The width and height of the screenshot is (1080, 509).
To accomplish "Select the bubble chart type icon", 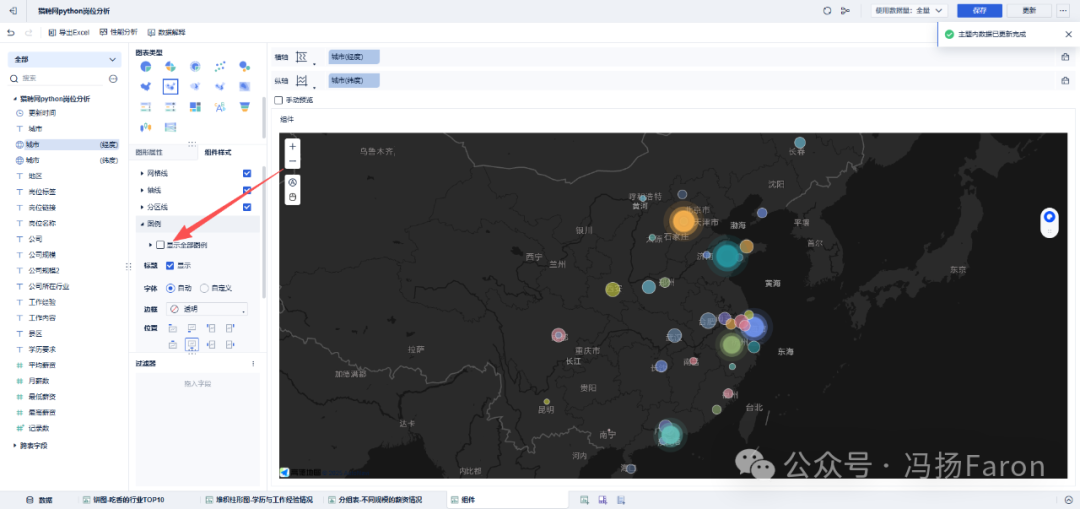I will 244,67.
